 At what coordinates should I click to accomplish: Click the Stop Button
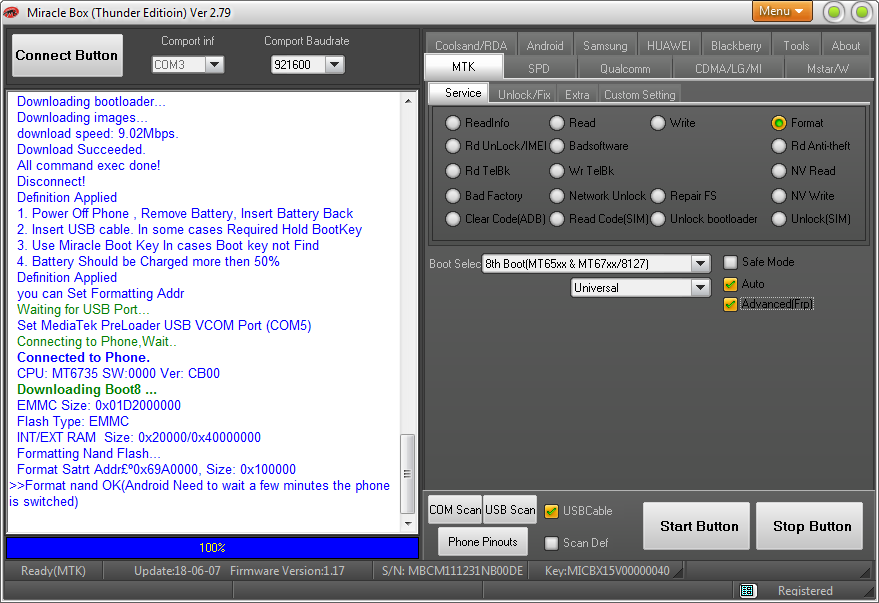(x=809, y=526)
